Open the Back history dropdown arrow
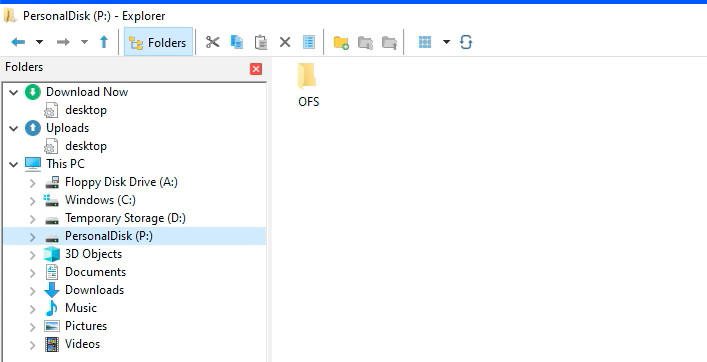Screen dimensions: 707x362 [x=39, y=42]
